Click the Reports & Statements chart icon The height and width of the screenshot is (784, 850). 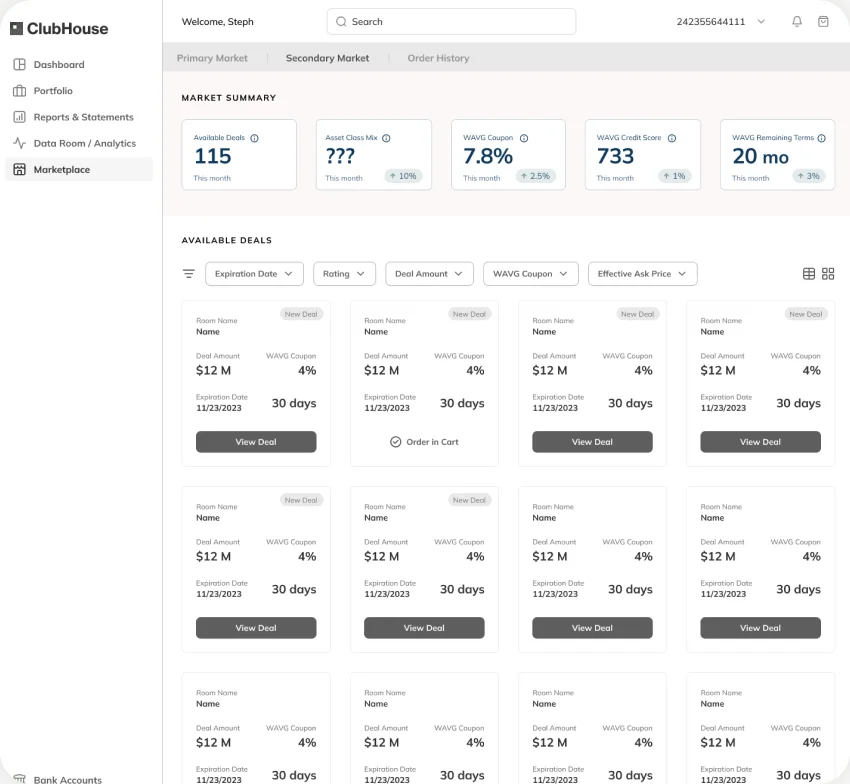point(20,117)
